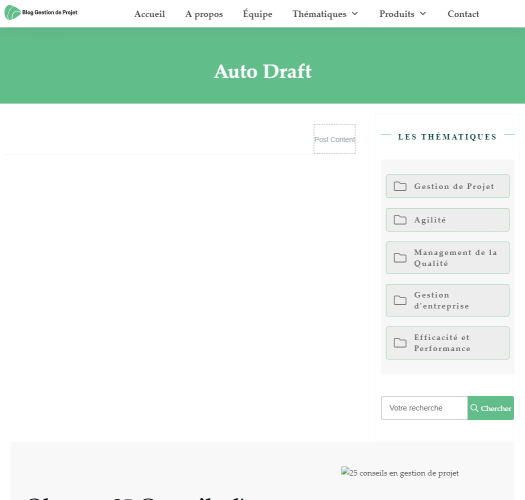
Task: Click the folder icon beside Gestion d'entreprise
Action: [400, 300]
